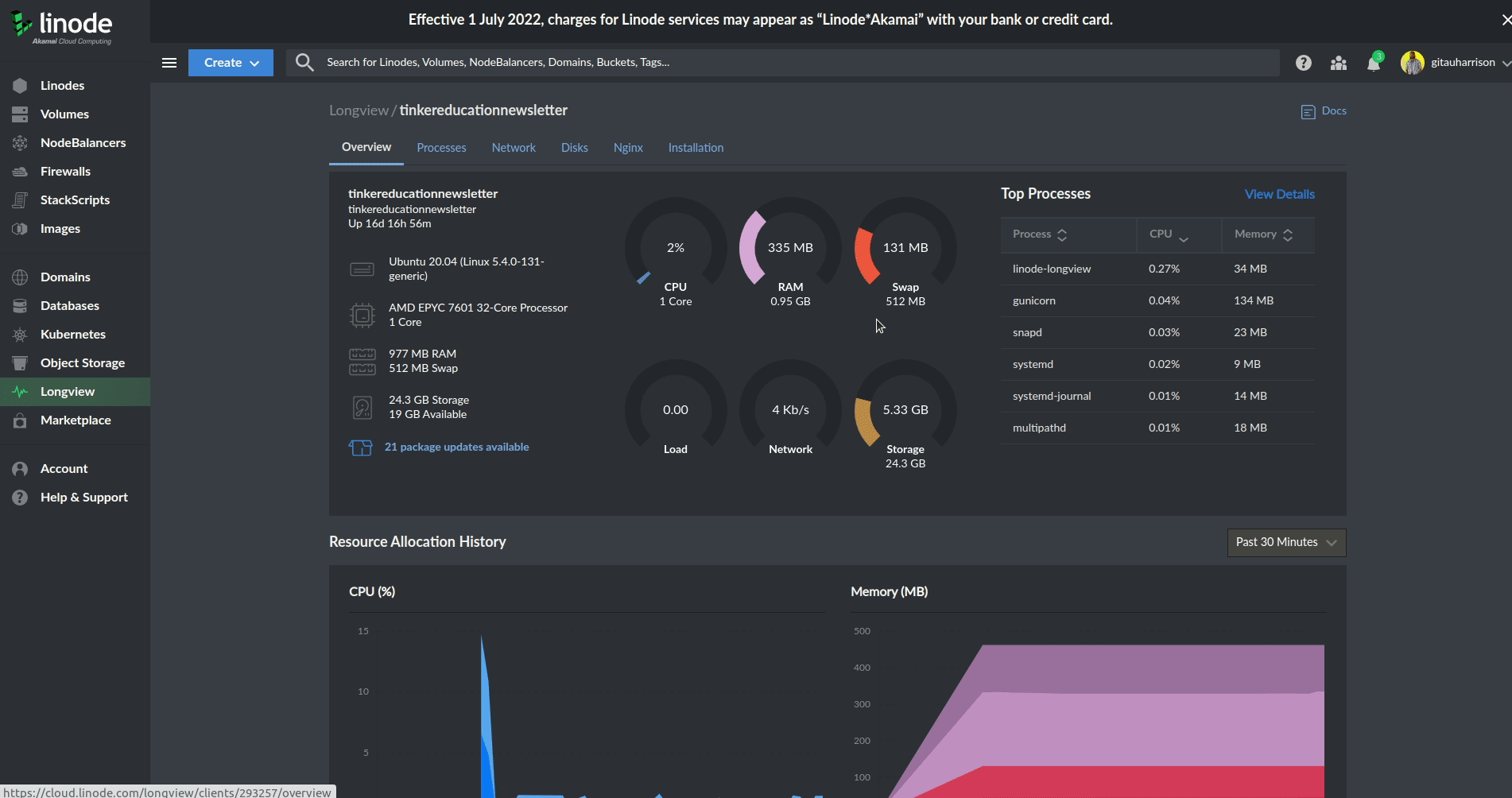Select the linode-longview process row

point(1157,269)
